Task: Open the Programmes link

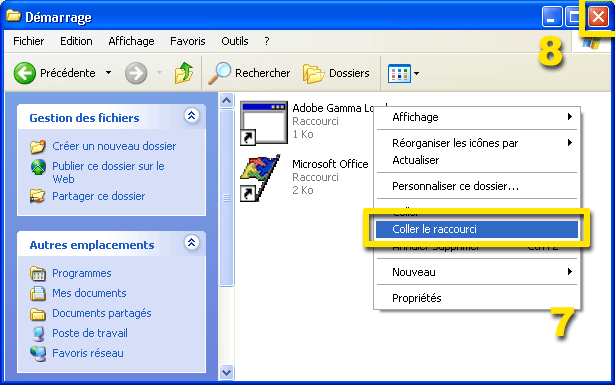Action: click(x=82, y=273)
